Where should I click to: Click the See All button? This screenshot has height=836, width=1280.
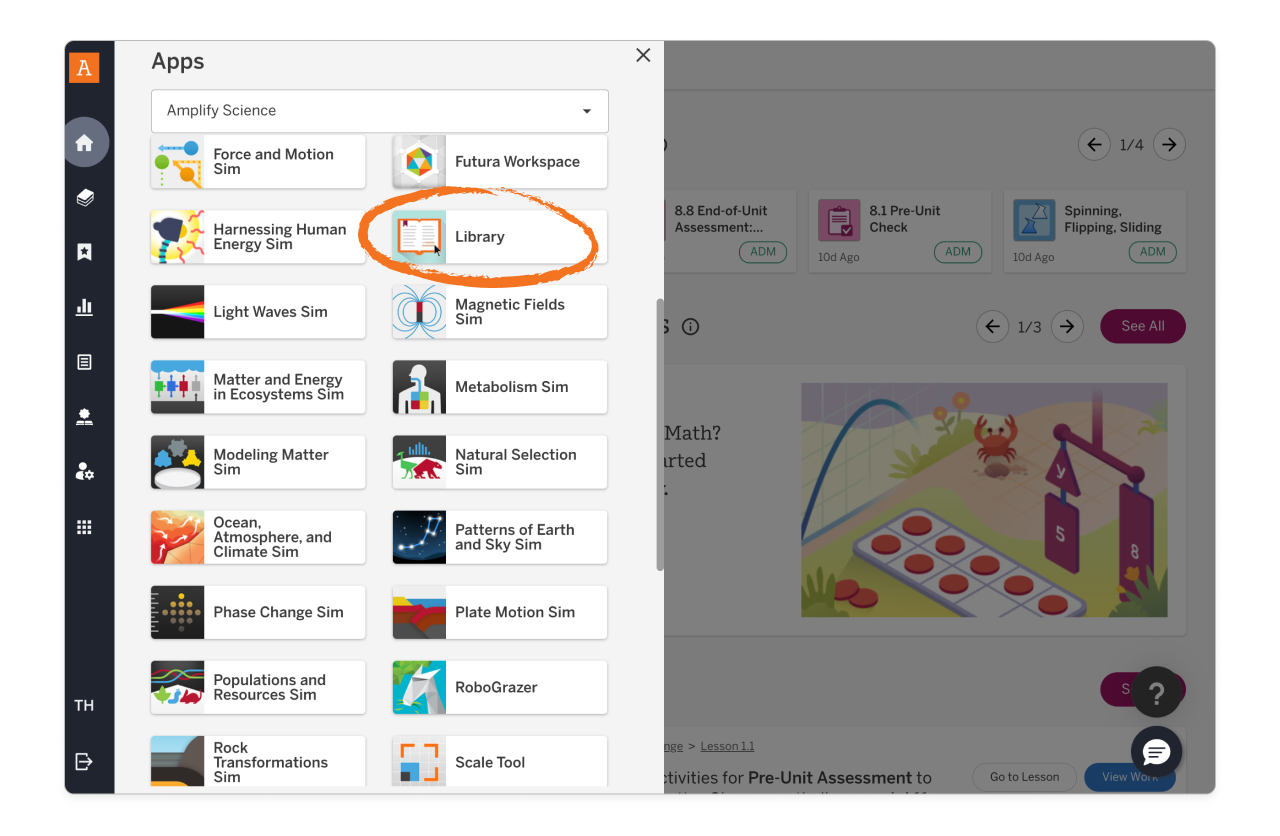[1142, 326]
